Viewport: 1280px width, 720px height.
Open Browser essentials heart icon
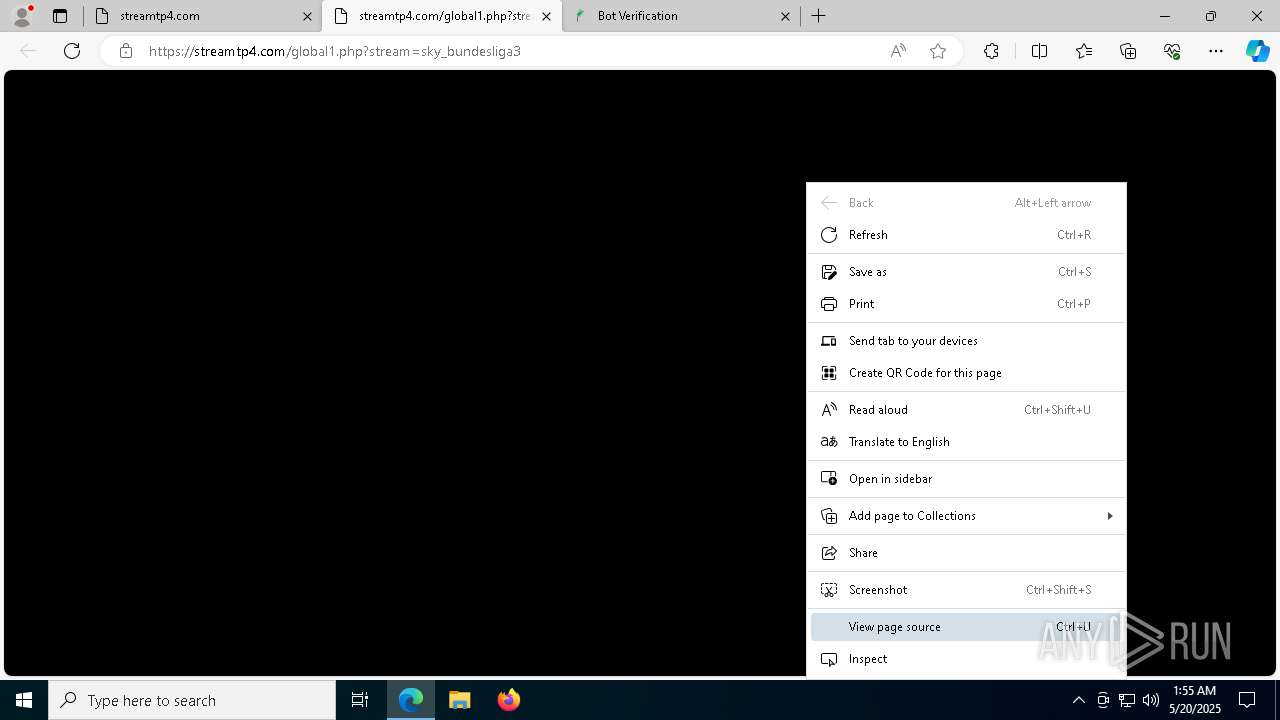tap(1172, 51)
